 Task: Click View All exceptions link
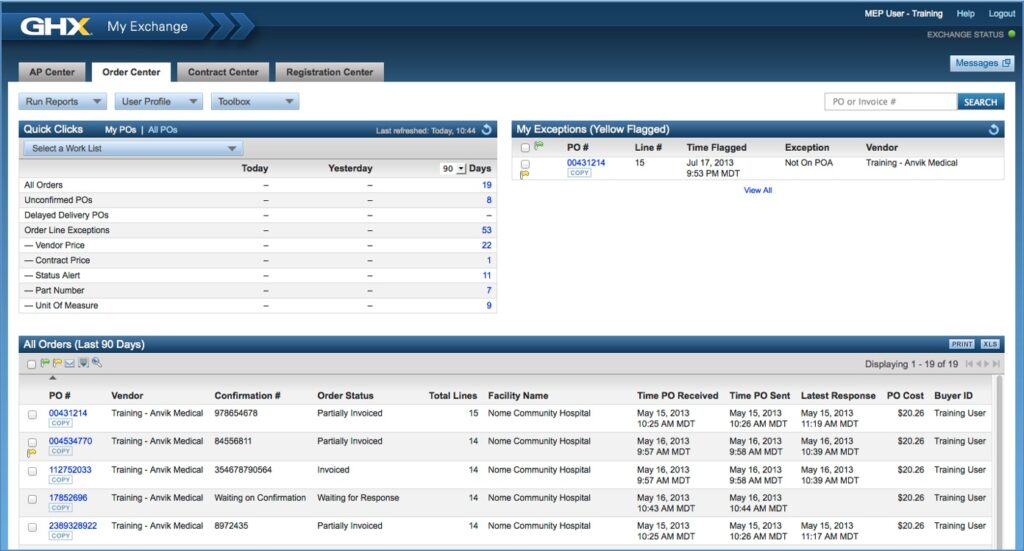(758, 190)
